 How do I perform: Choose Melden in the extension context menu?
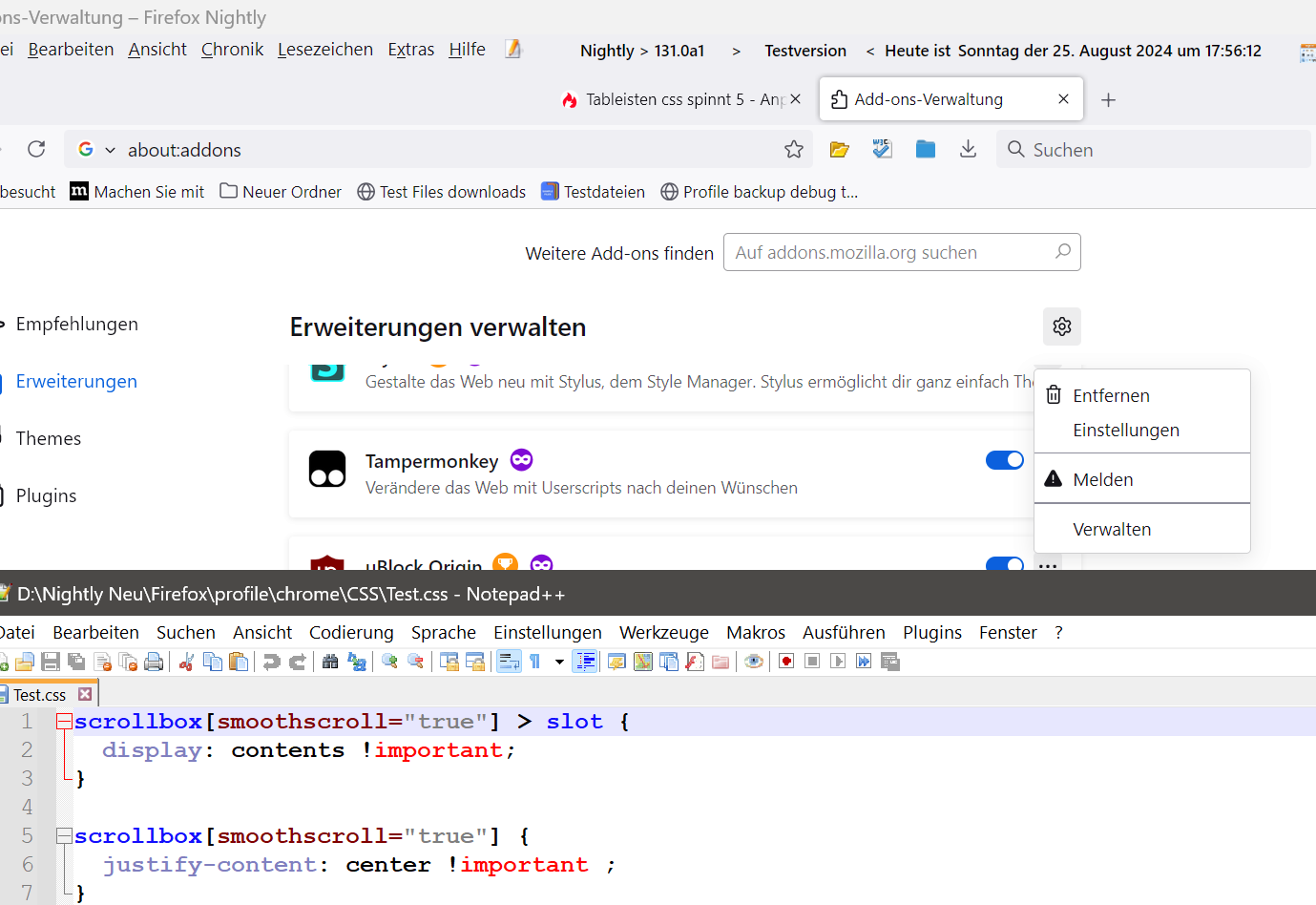(x=1142, y=479)
